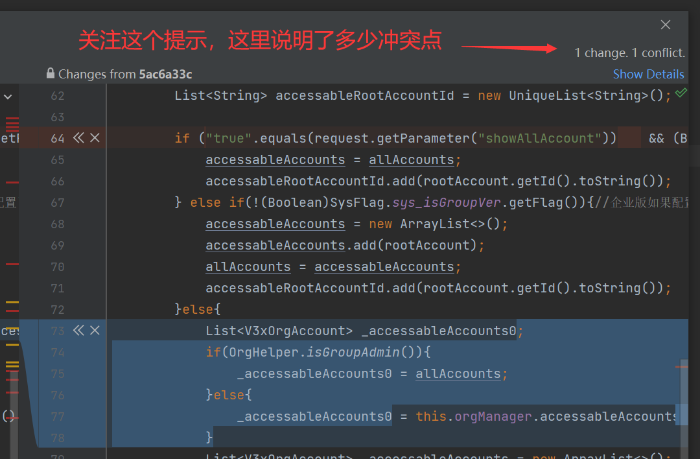700x459 pixels.
Task: Close the merge notification panel
Action: tap(666, 24)
